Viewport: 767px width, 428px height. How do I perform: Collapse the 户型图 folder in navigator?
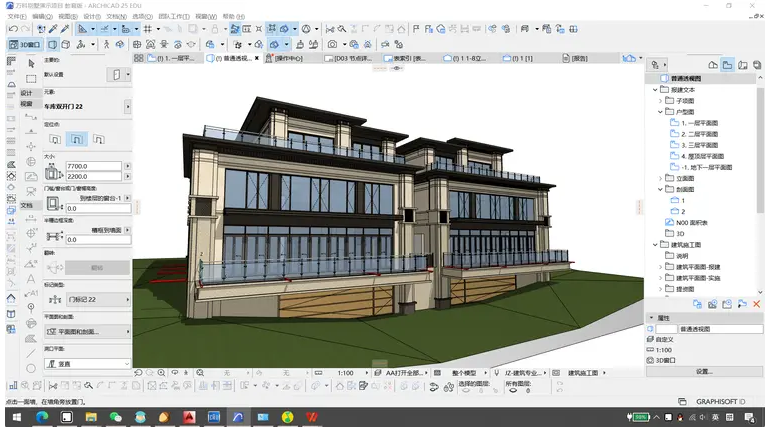coord(660,112)
